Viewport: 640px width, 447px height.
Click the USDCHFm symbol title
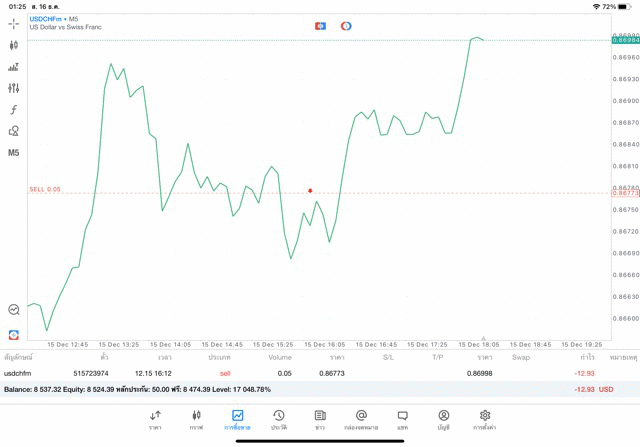(46, 19)
